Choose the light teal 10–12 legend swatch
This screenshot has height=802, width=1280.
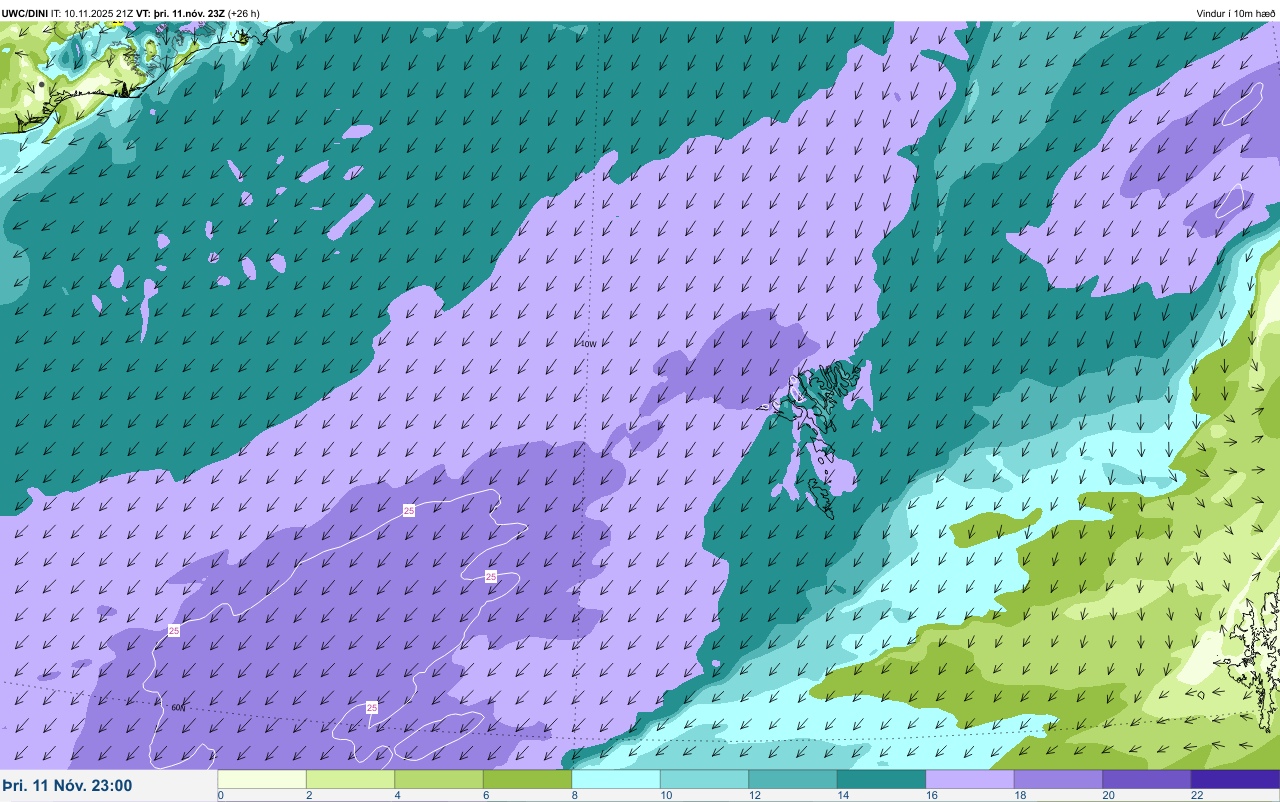[704, 779]
